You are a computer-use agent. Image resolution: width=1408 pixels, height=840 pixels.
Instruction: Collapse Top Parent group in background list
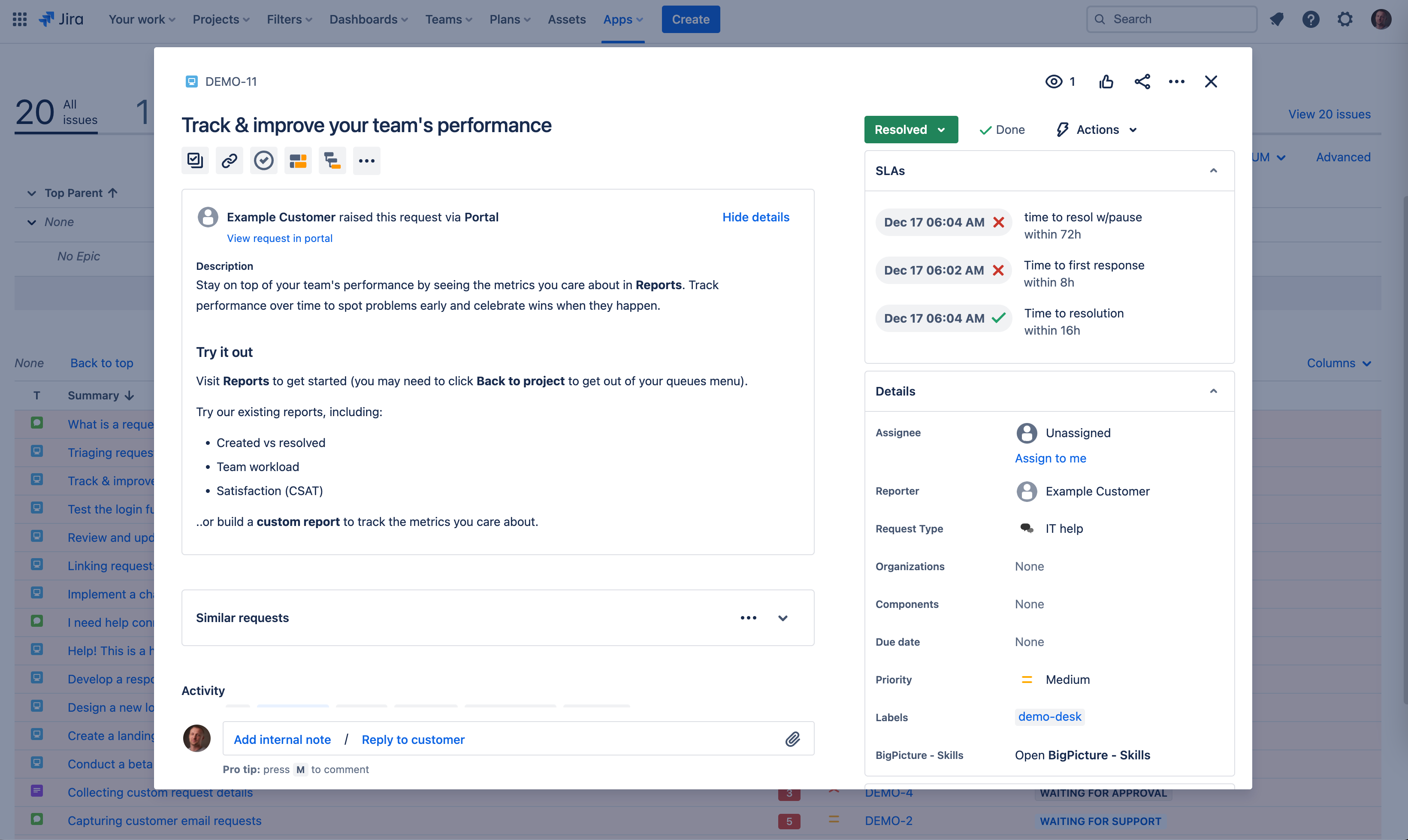click(x=32, y=193)
